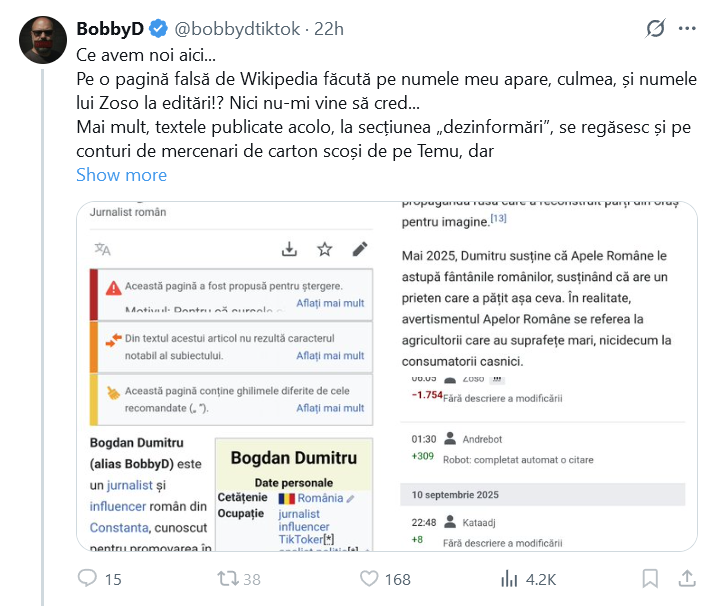715x606 pixels.
Task: Expand the post with Show more
Action: click(121, 175)
